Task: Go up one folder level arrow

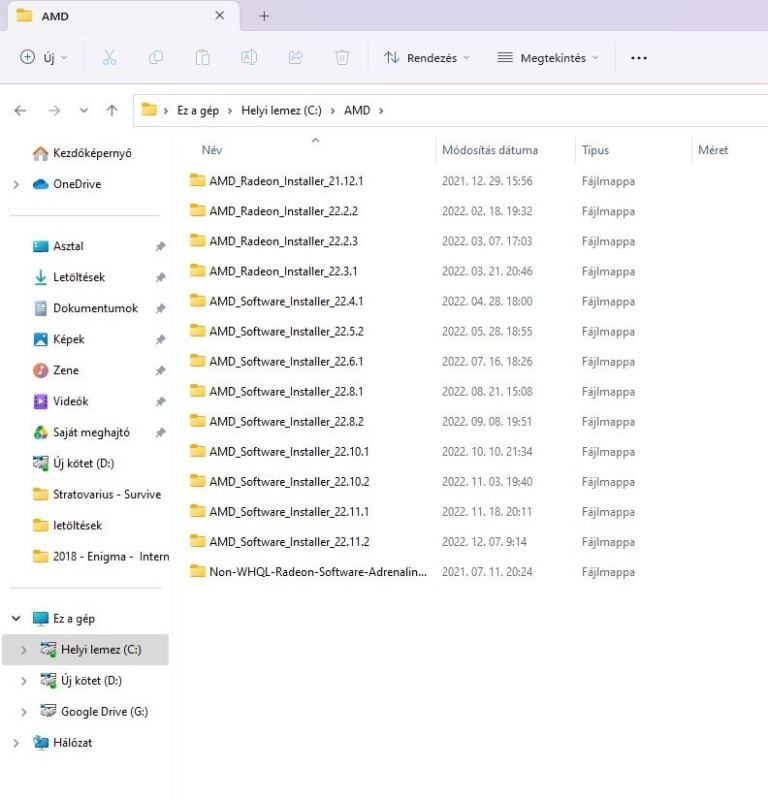Action: click(x=112, y=110)
